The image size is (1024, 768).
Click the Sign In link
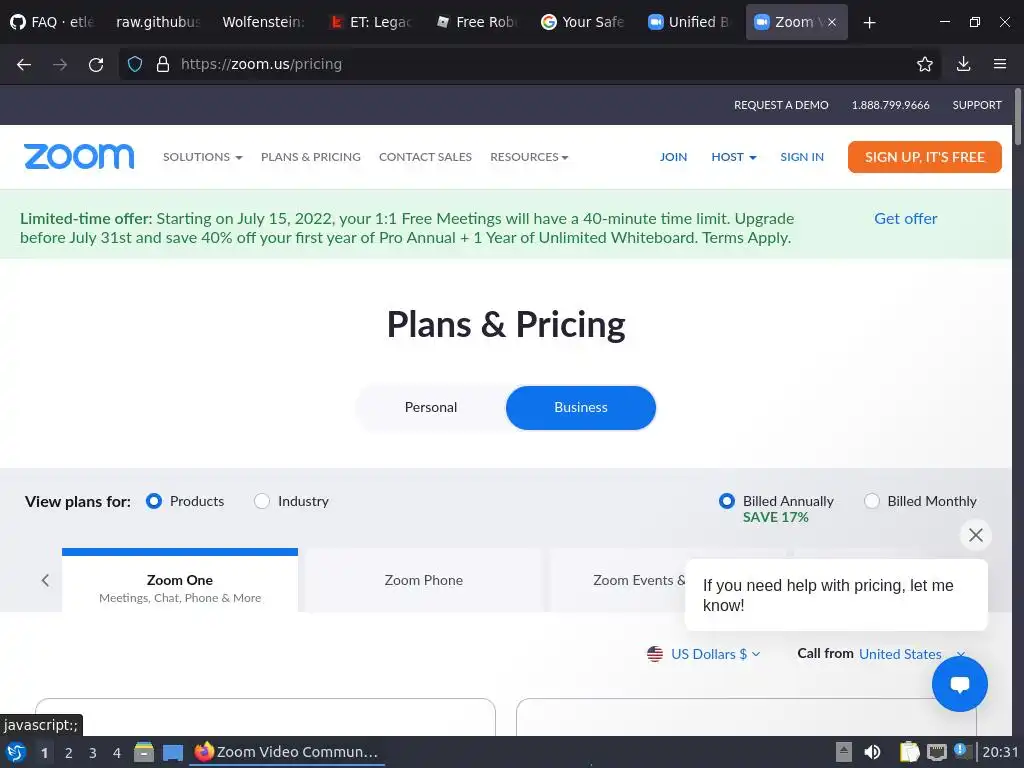tap(802, 157)
